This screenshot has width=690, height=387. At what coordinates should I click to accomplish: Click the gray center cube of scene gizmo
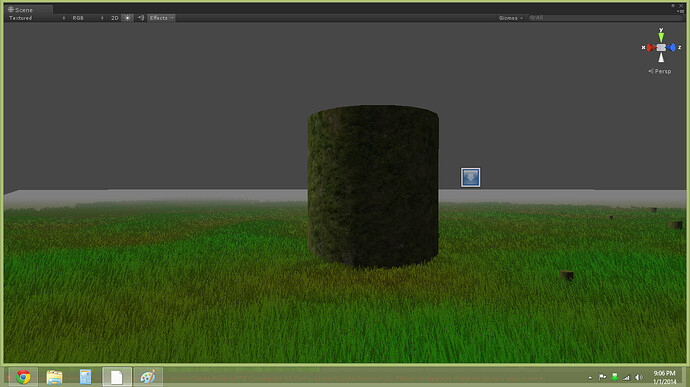click(x=661, y=48)
